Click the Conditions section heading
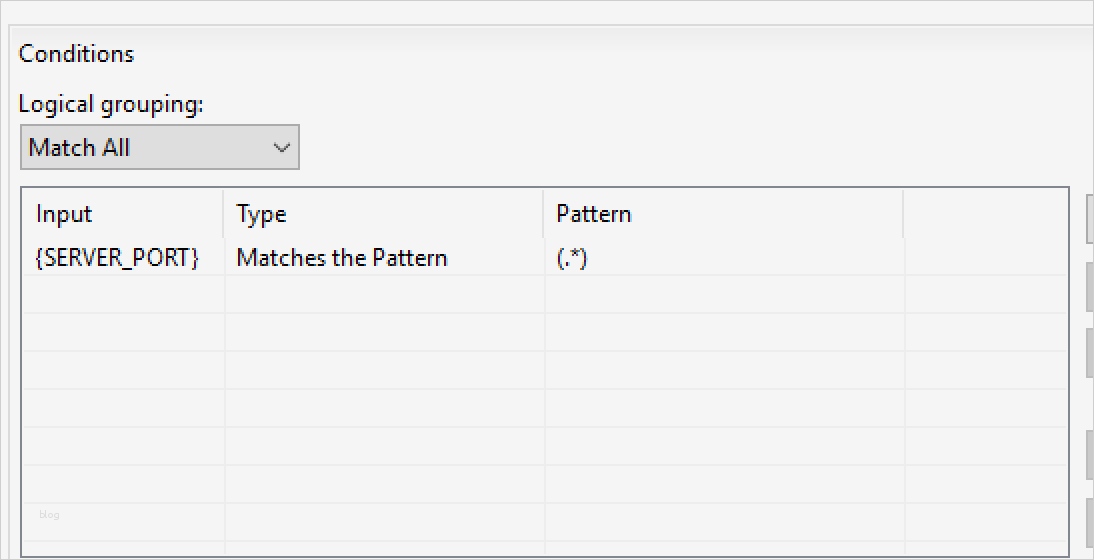 (x=76, y=54)
